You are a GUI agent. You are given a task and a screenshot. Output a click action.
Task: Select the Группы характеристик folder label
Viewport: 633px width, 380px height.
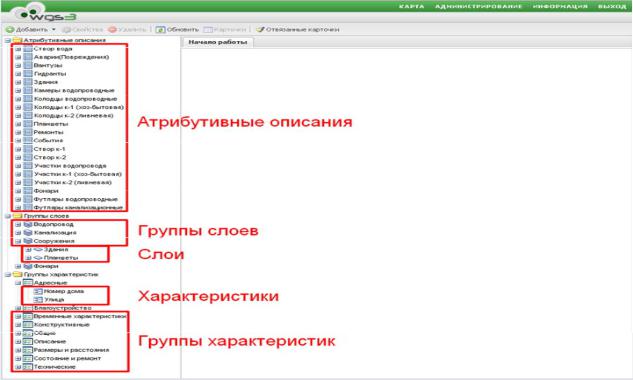click(61, 275)
